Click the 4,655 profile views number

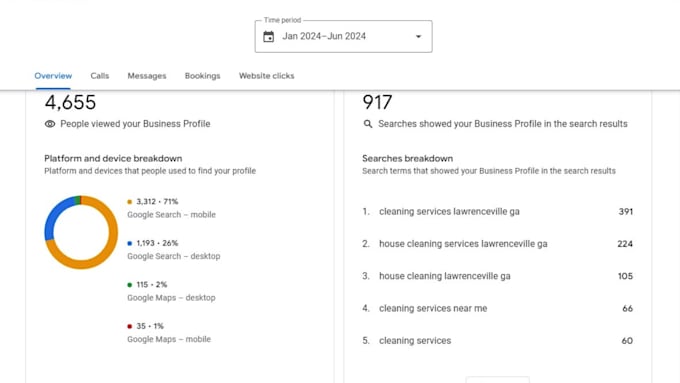70,102
